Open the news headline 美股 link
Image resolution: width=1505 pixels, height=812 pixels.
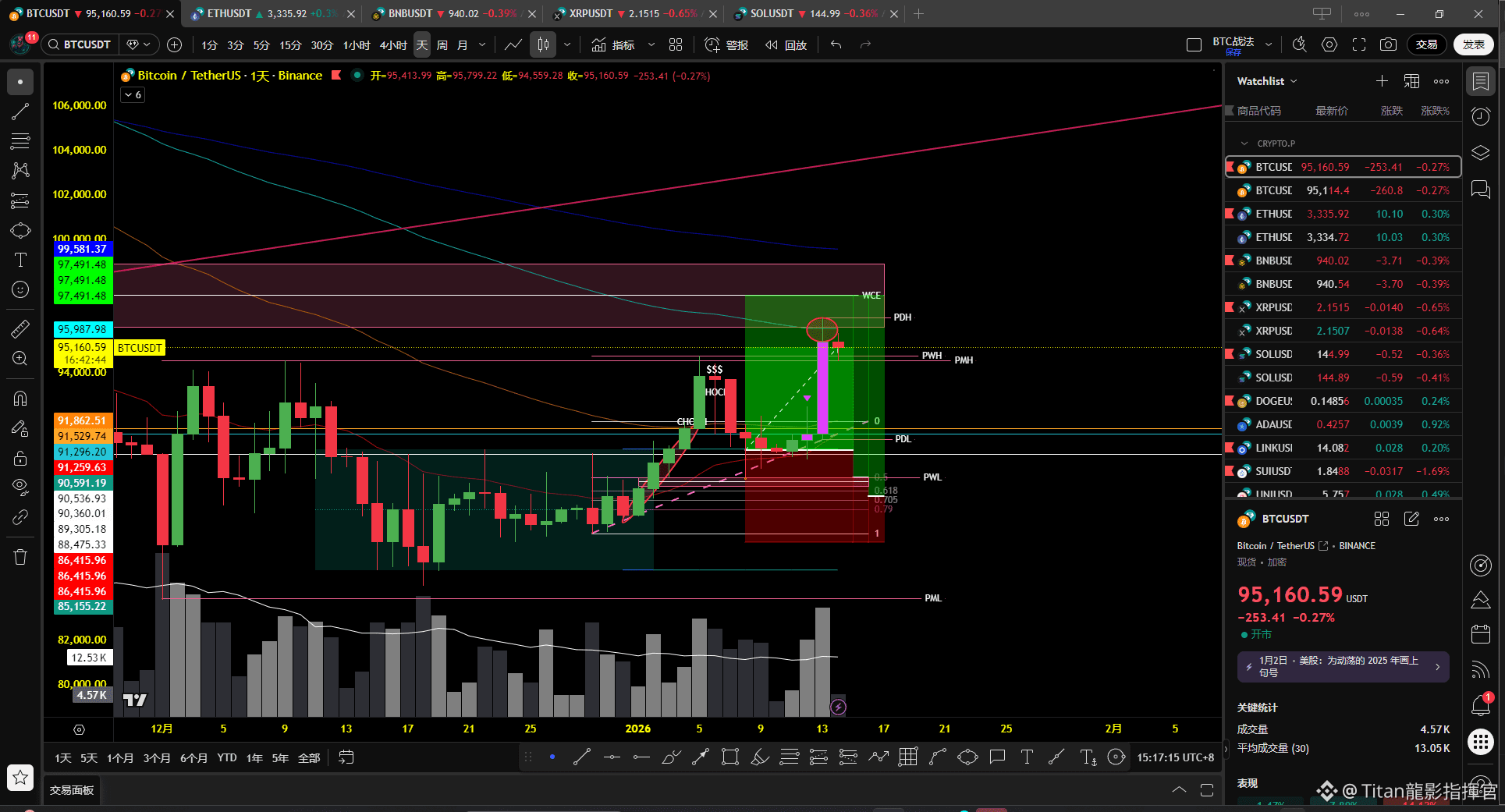pyautogui.click(x=1343, y=667)
